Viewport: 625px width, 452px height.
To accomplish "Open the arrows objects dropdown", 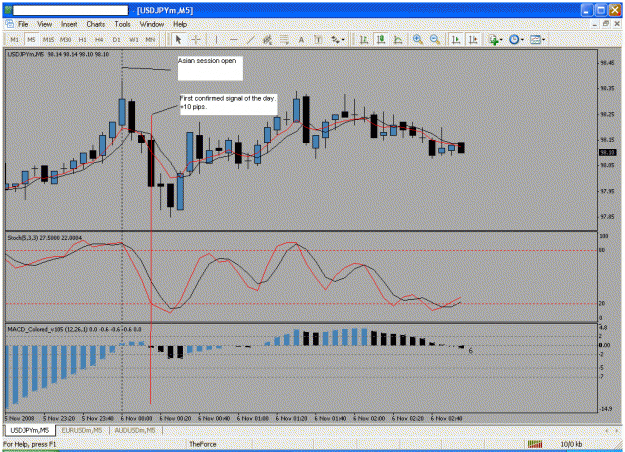I will (338, 39).
